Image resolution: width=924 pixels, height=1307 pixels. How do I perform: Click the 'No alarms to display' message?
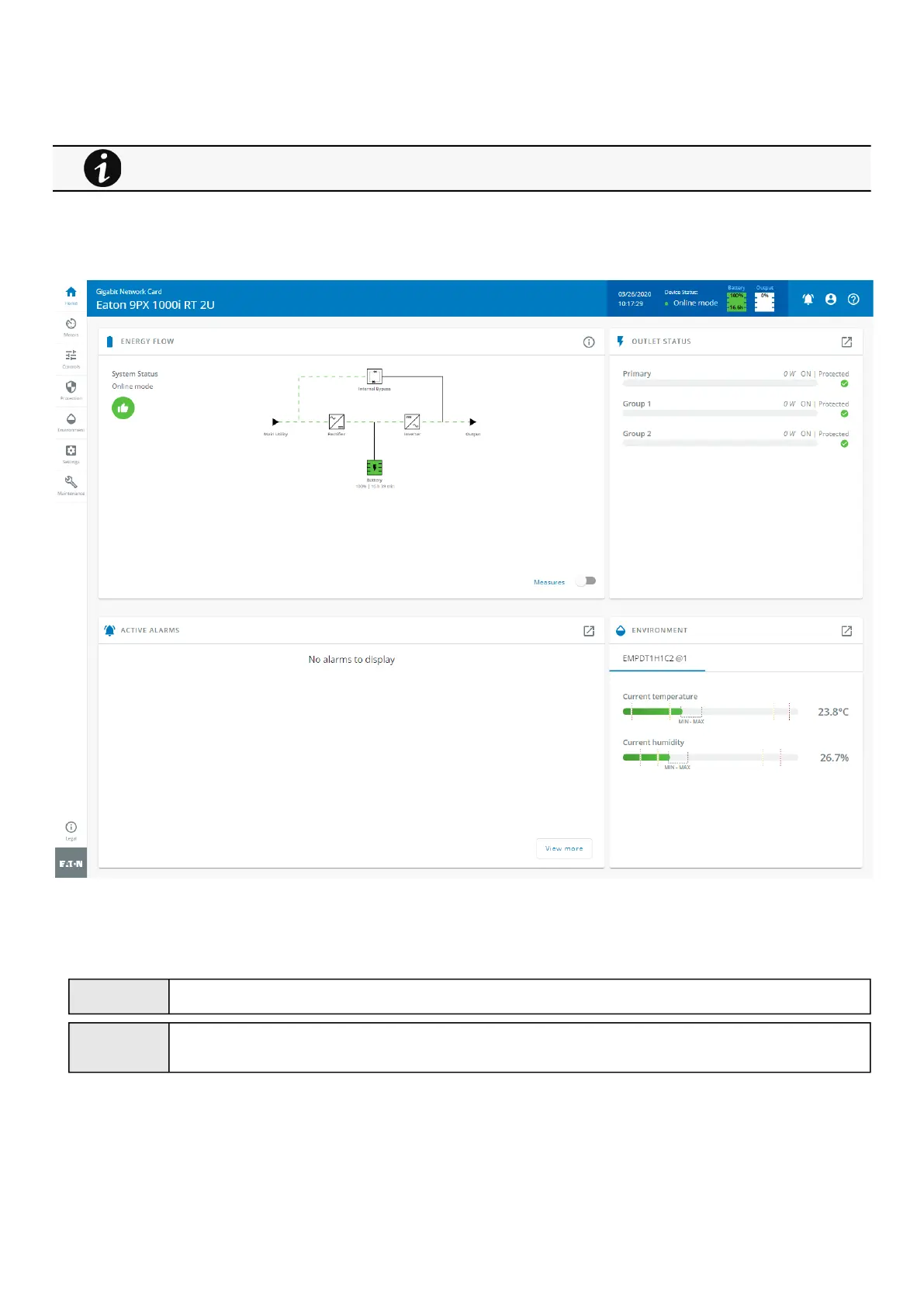[x=351, y=660]
